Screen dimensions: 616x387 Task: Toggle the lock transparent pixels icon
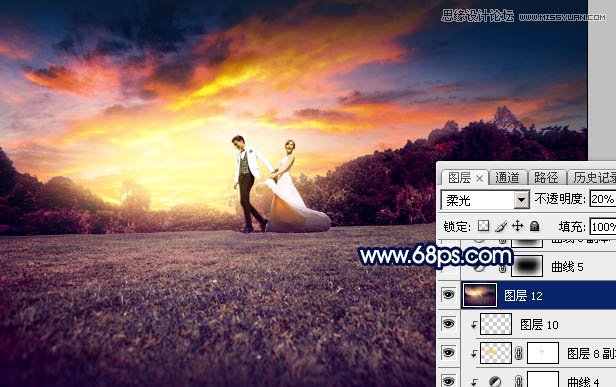click(x=483, y=226)
